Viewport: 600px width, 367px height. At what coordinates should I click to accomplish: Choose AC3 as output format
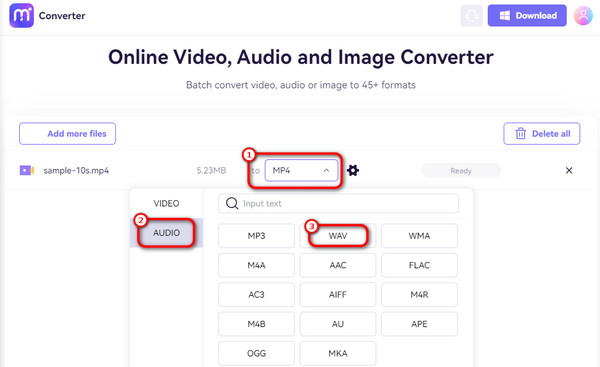point(256,295)
